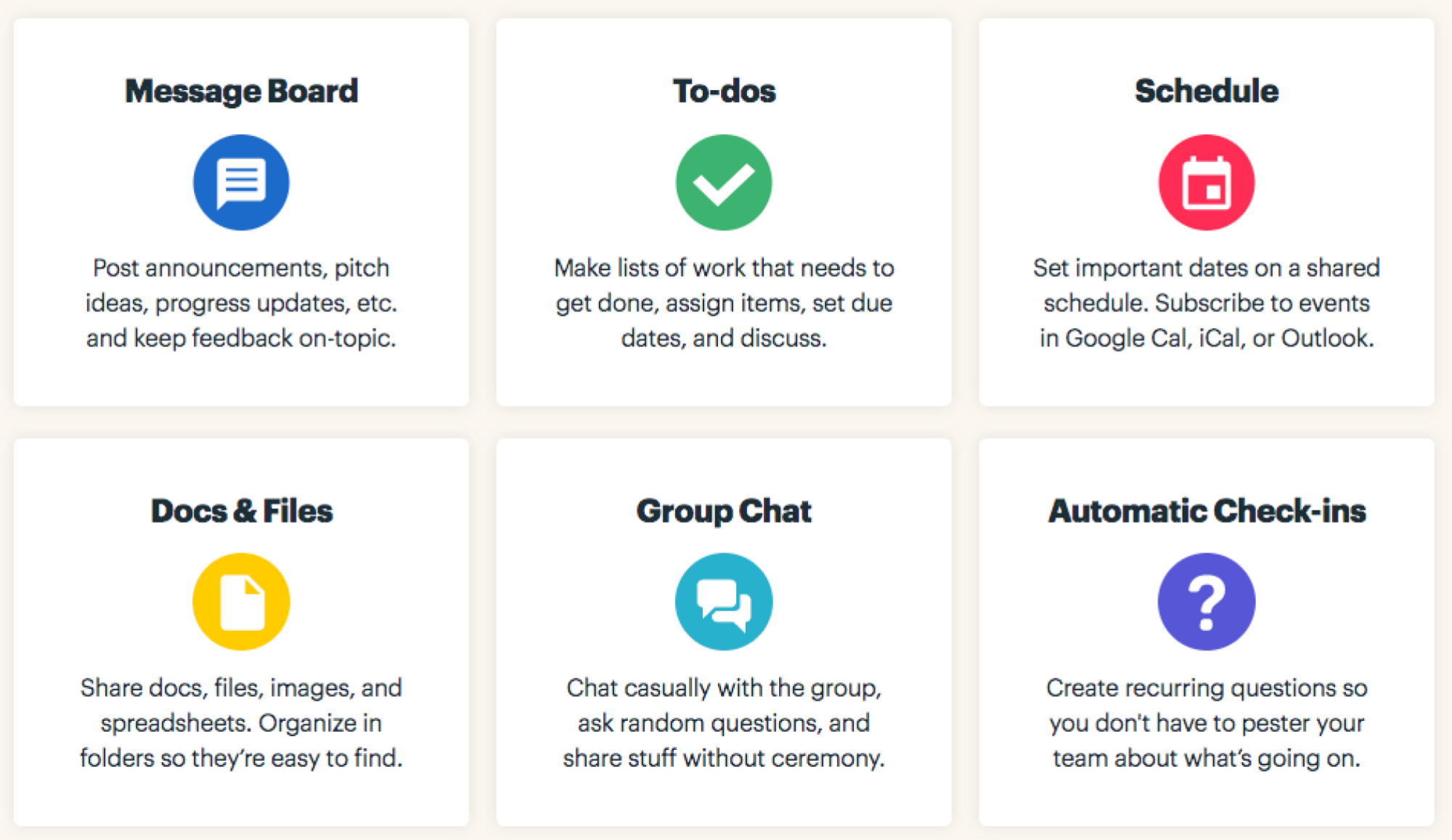Click the blue Message Board icon
This screenshot has width=1452, height=840.
click(241, 182)
